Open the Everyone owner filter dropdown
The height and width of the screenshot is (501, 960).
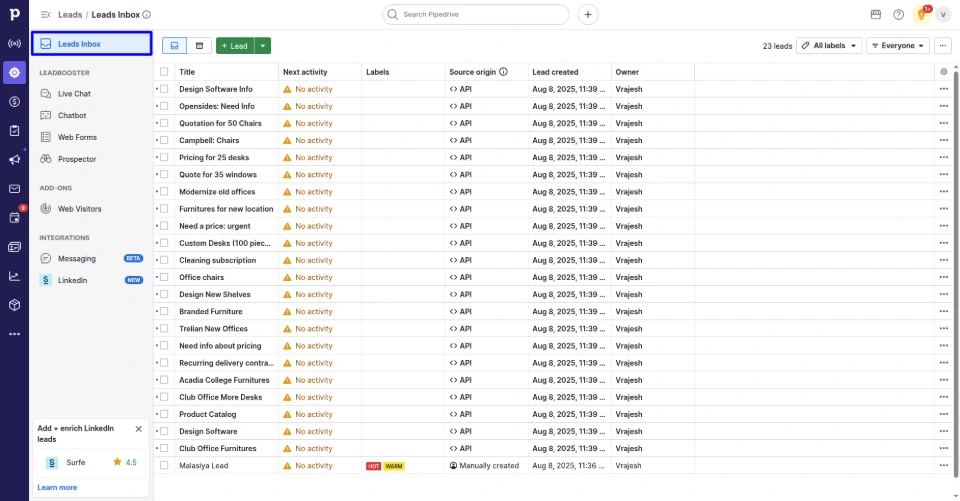(897, 46)
